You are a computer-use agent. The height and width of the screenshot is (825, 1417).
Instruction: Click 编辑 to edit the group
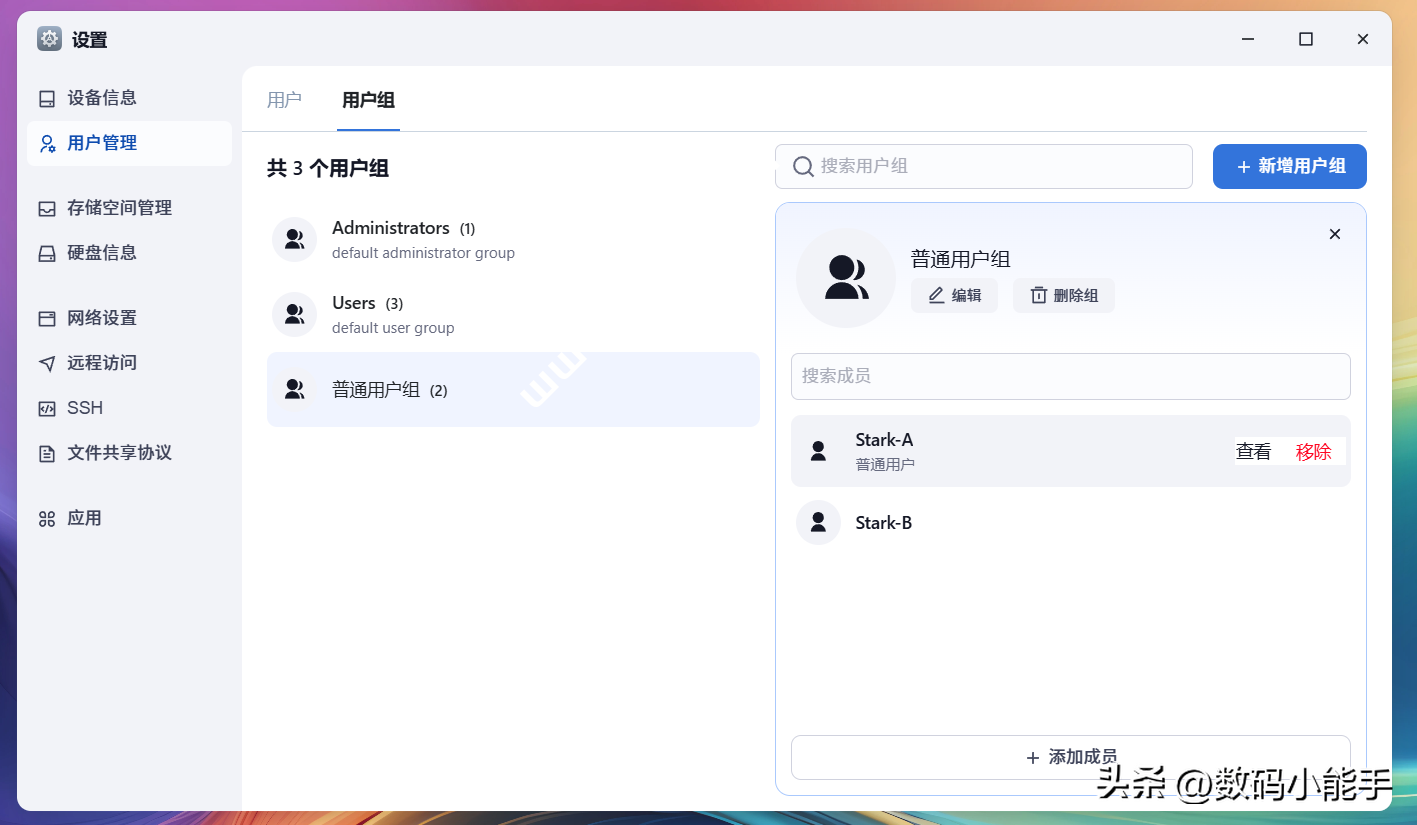point(954,295)
